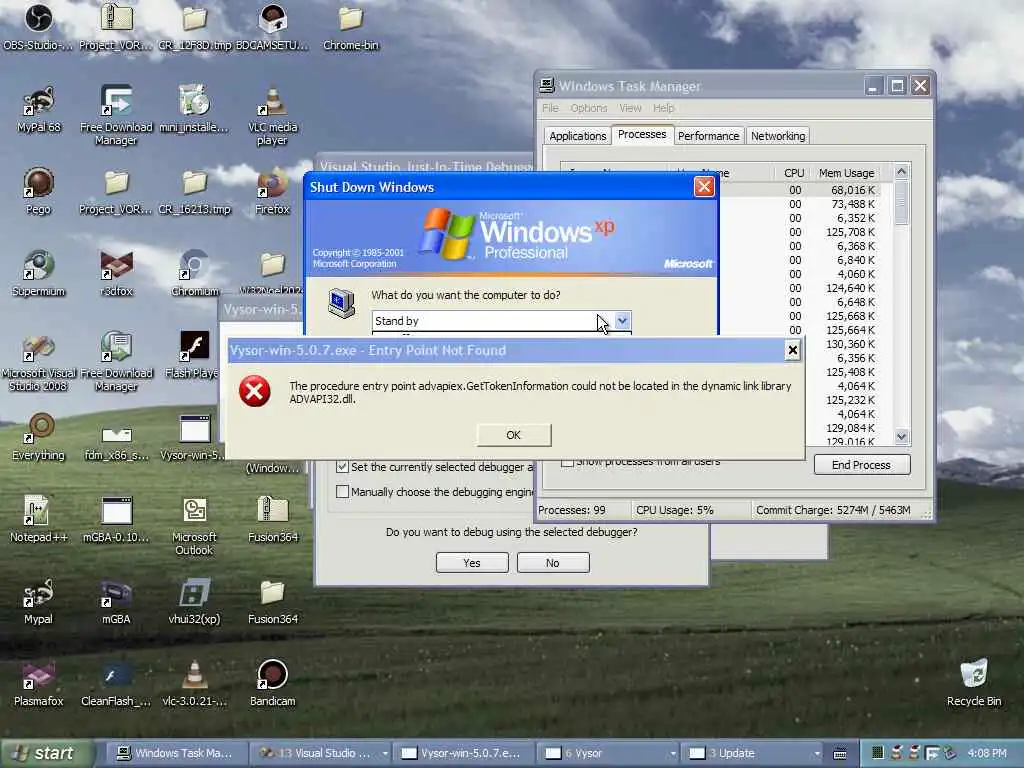
Task: Launch Notepad++ from the desktop
Action: tap(39, 519)
